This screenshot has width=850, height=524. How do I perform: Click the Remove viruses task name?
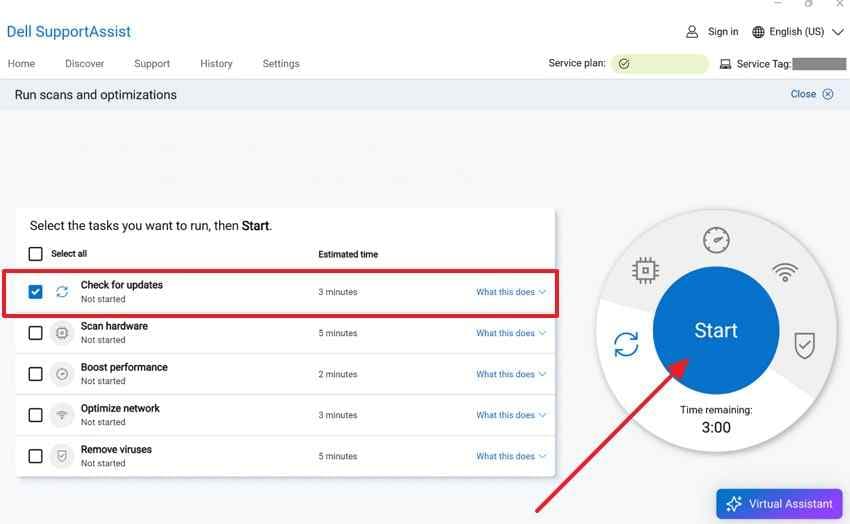point(116,450)
